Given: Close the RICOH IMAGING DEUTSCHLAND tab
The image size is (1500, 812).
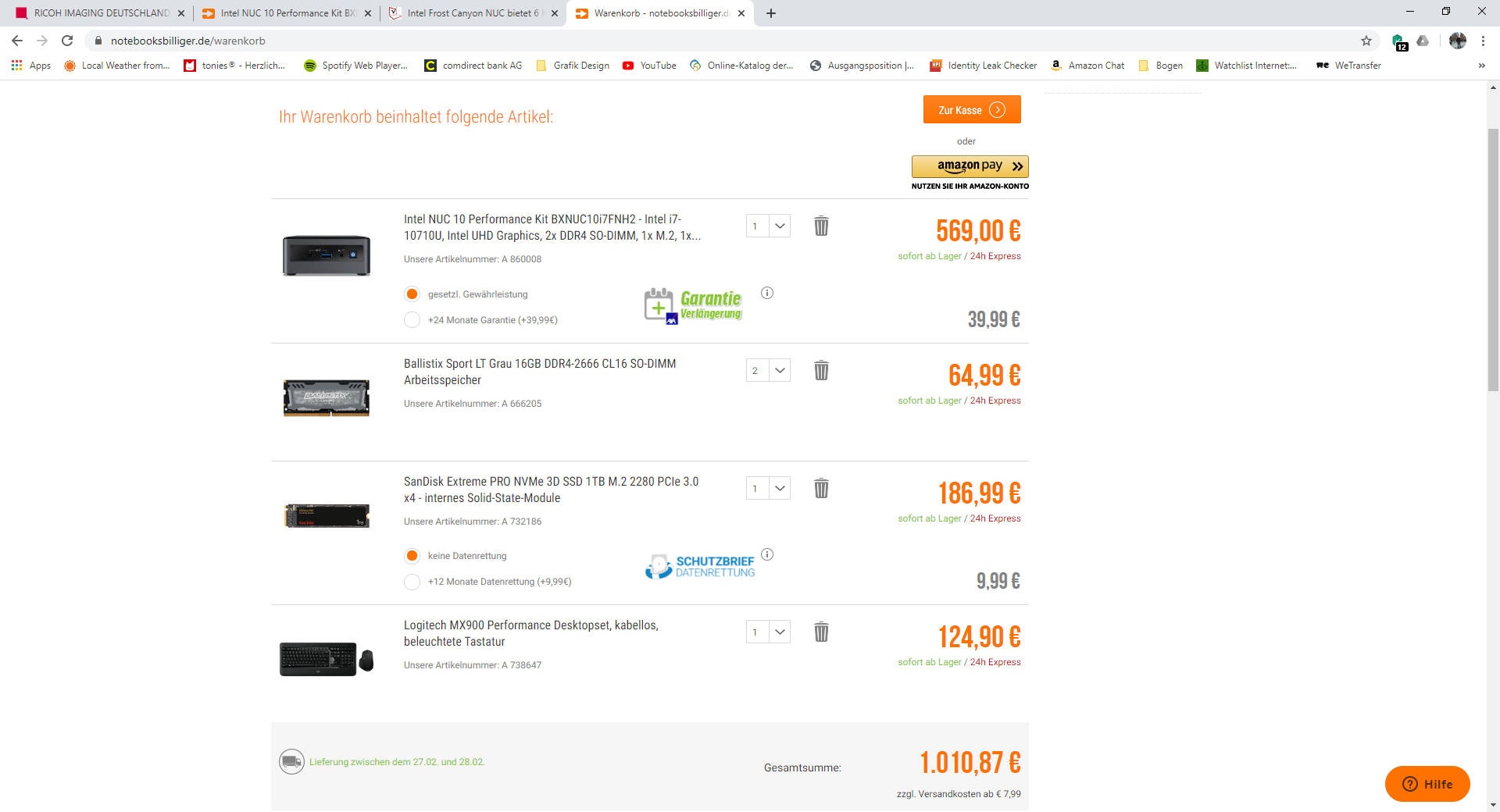Looking at the screenshot, I should pos(181,13).
